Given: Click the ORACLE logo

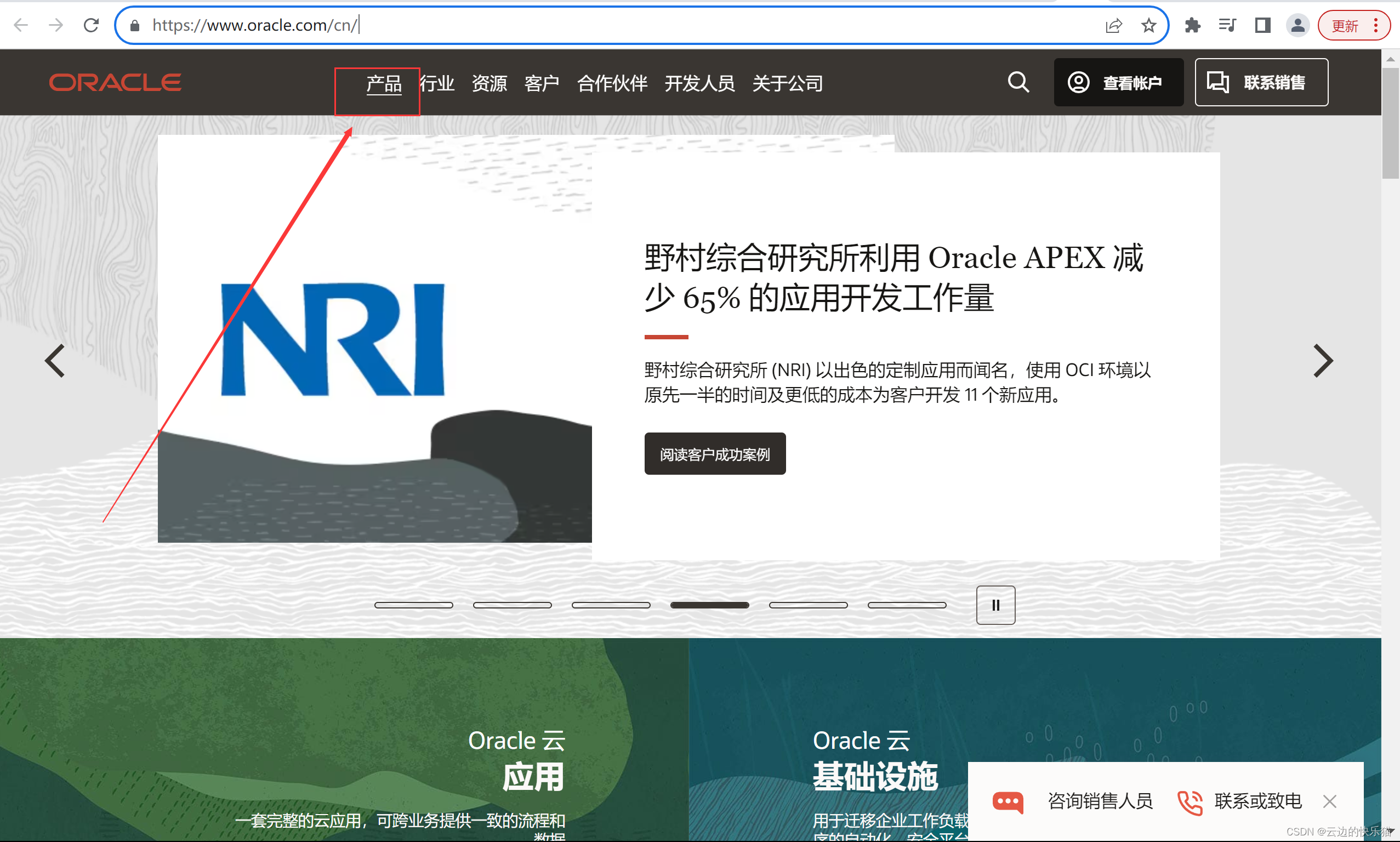Looking at the screenshot, I should click(x=115, y=83).
